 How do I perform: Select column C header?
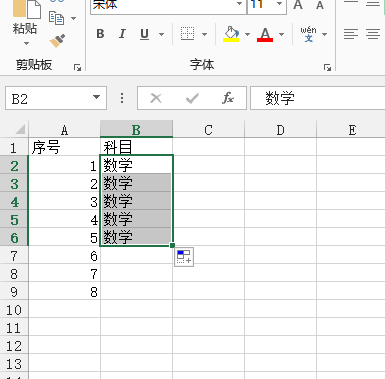(208, 130)
